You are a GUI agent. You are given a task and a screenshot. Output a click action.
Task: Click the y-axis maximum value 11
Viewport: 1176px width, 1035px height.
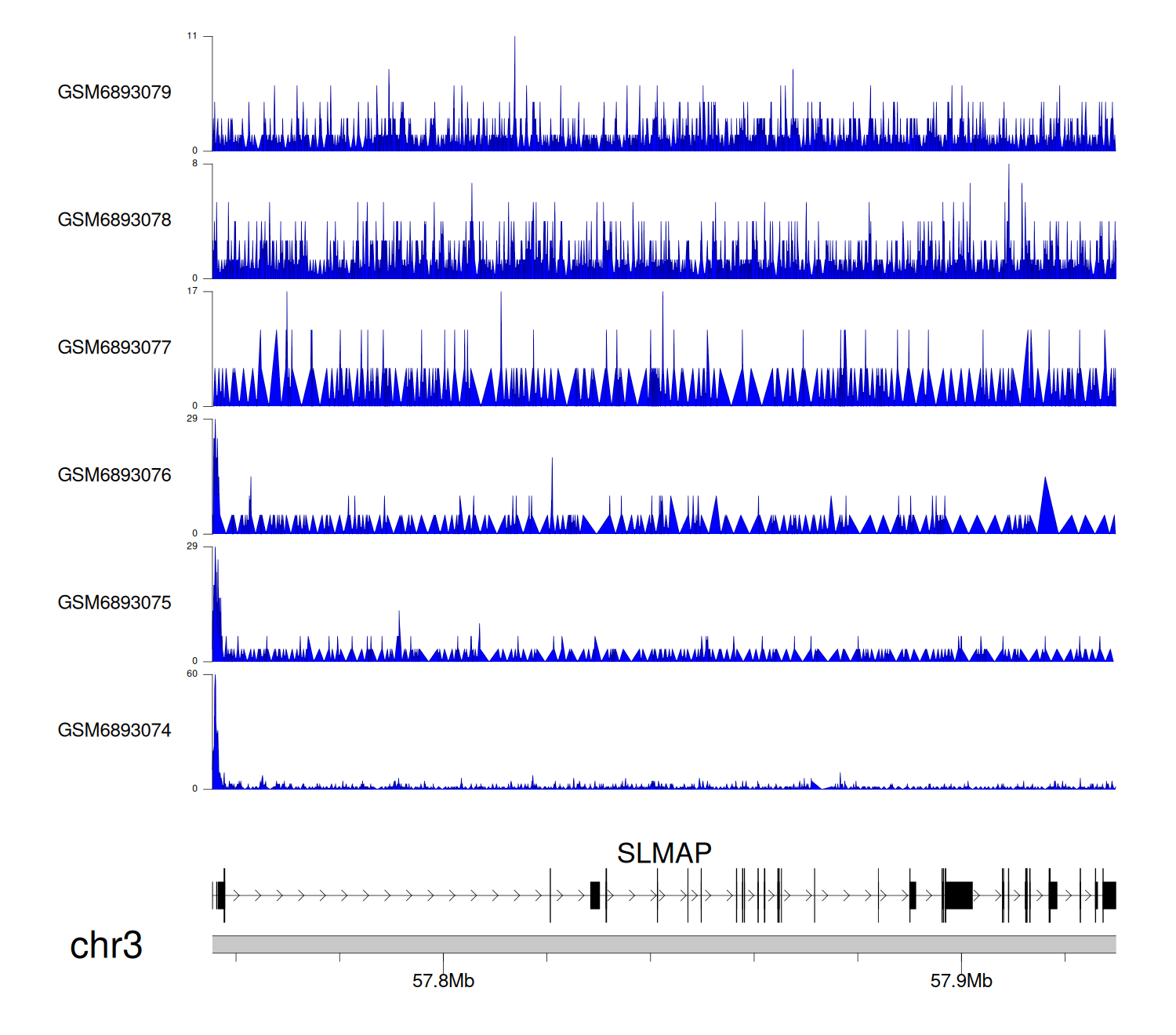(x=192, y=36)
